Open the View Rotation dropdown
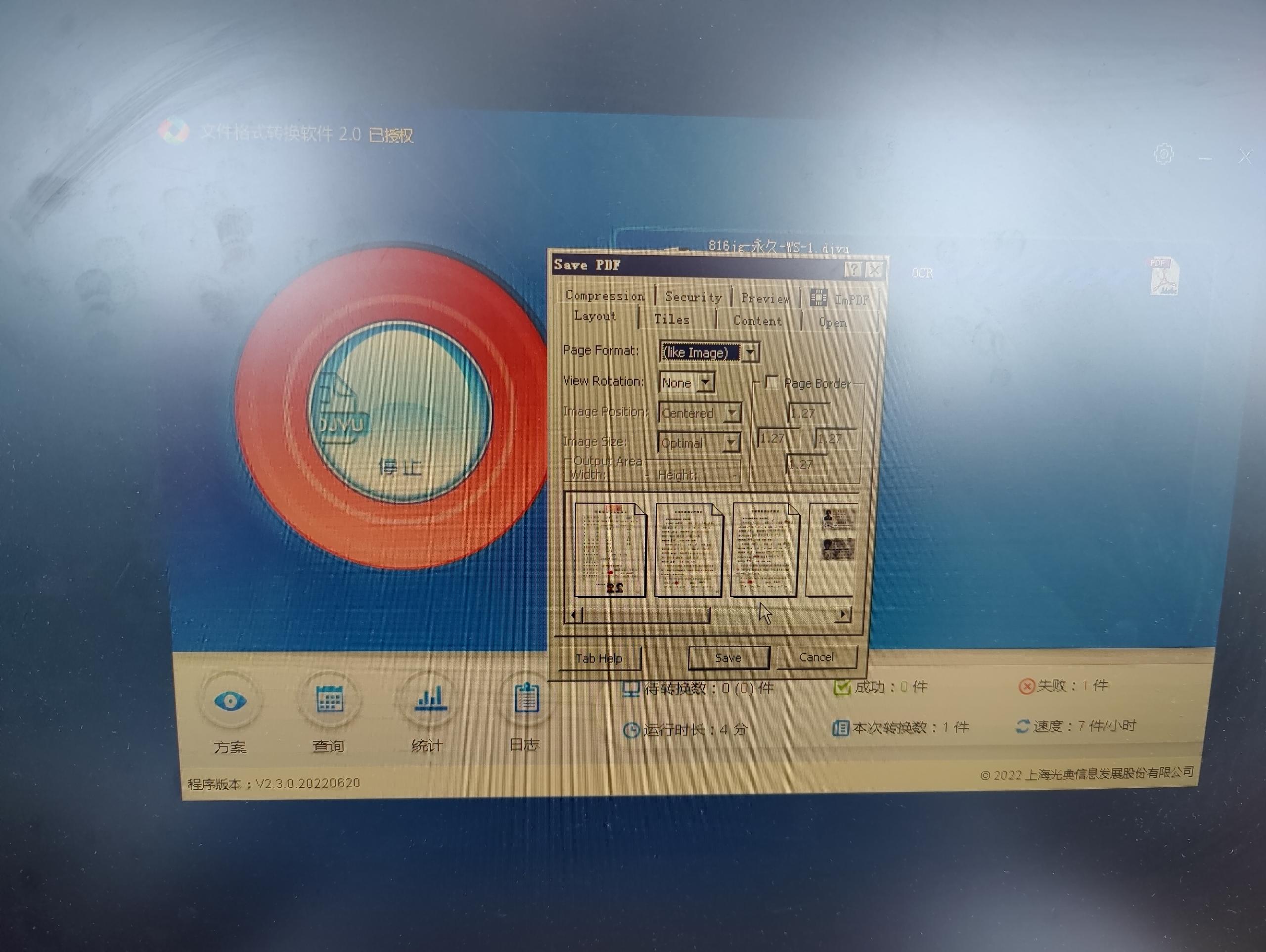 coord(706,382)
